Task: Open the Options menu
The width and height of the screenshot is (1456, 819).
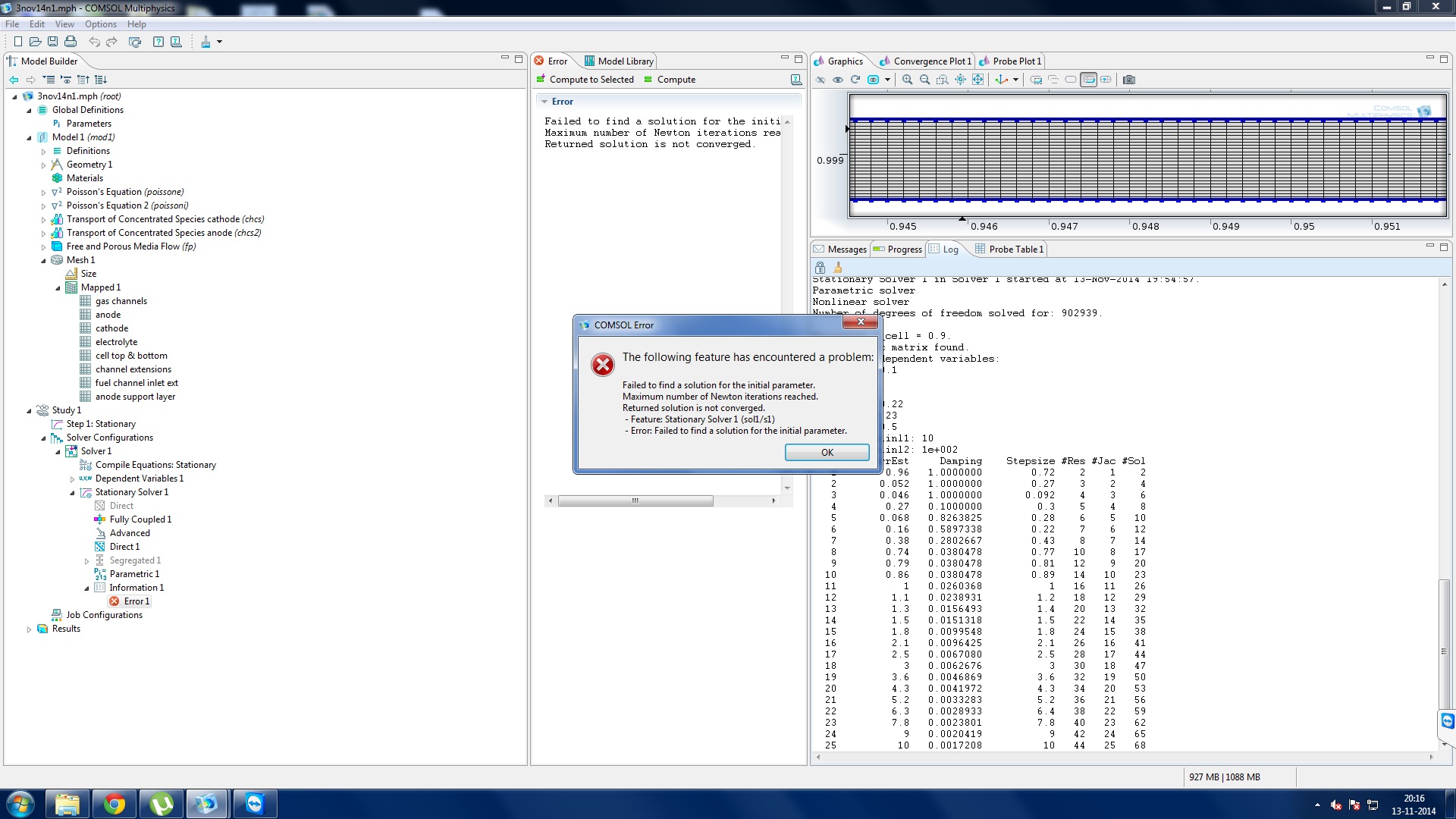Action: (100, 24)
